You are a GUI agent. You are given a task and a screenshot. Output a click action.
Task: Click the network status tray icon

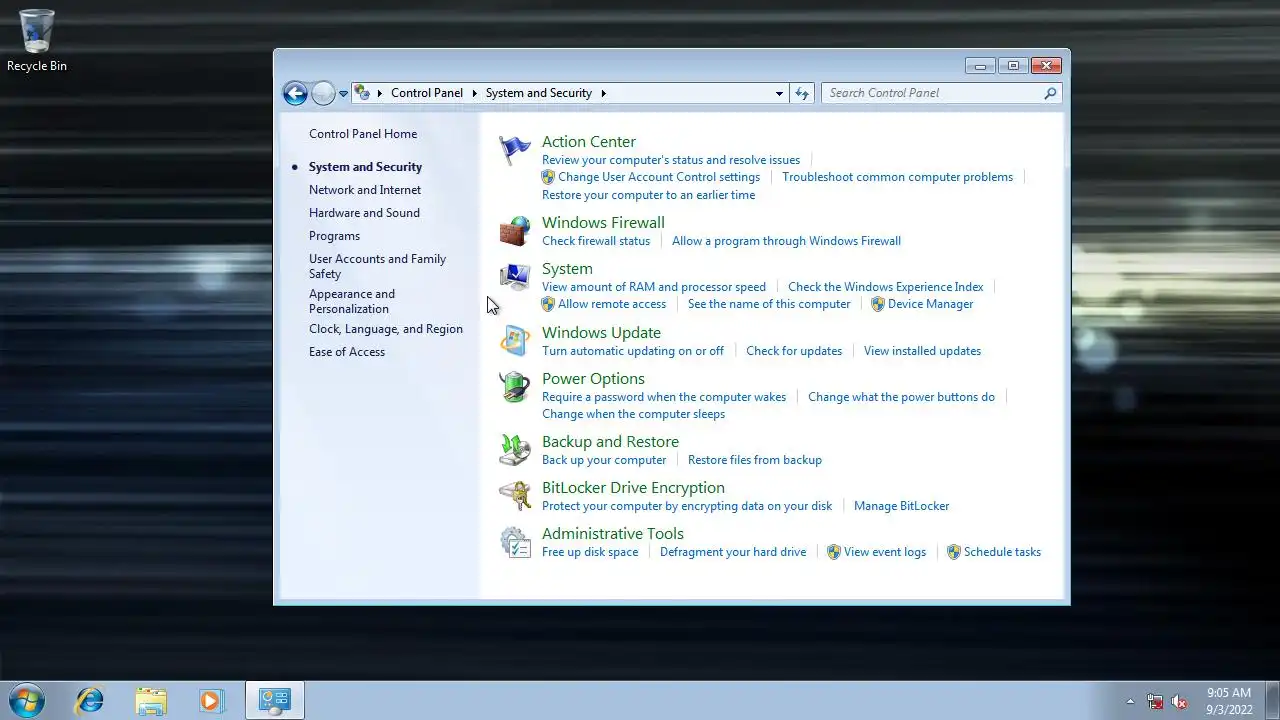(1155, 701)
